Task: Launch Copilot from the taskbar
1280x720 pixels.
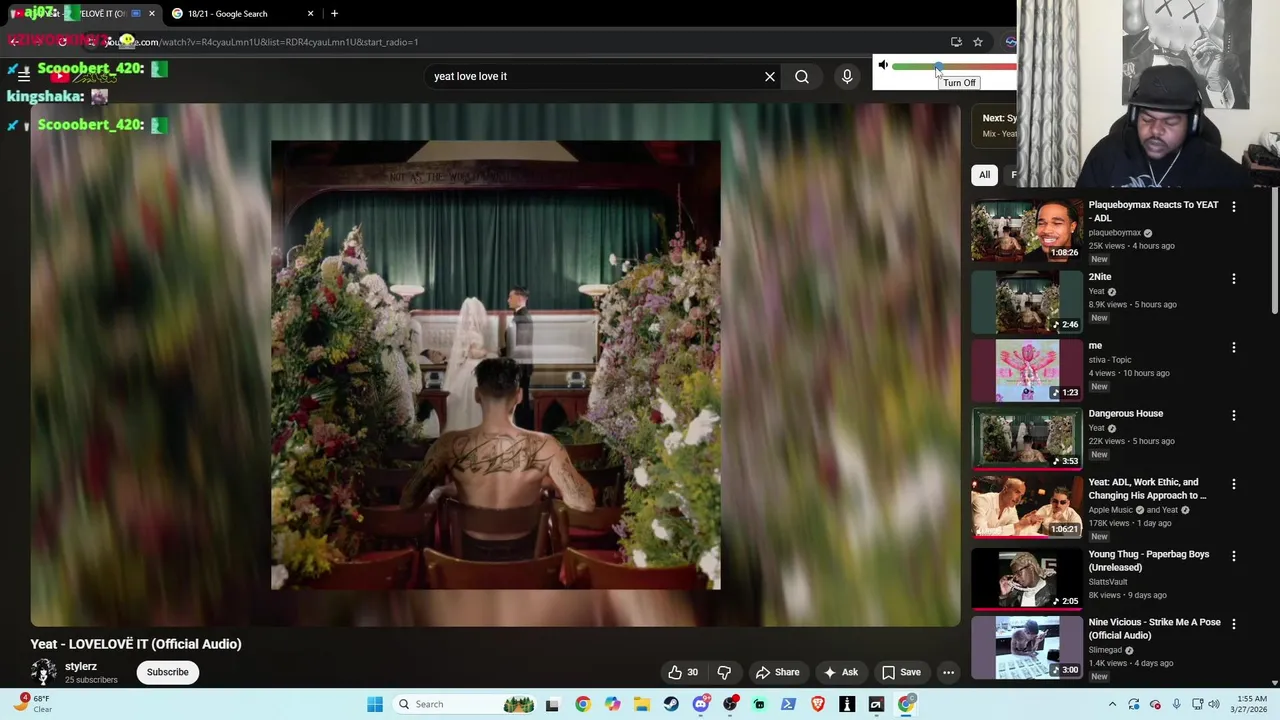Action: [x=612, y=704]
